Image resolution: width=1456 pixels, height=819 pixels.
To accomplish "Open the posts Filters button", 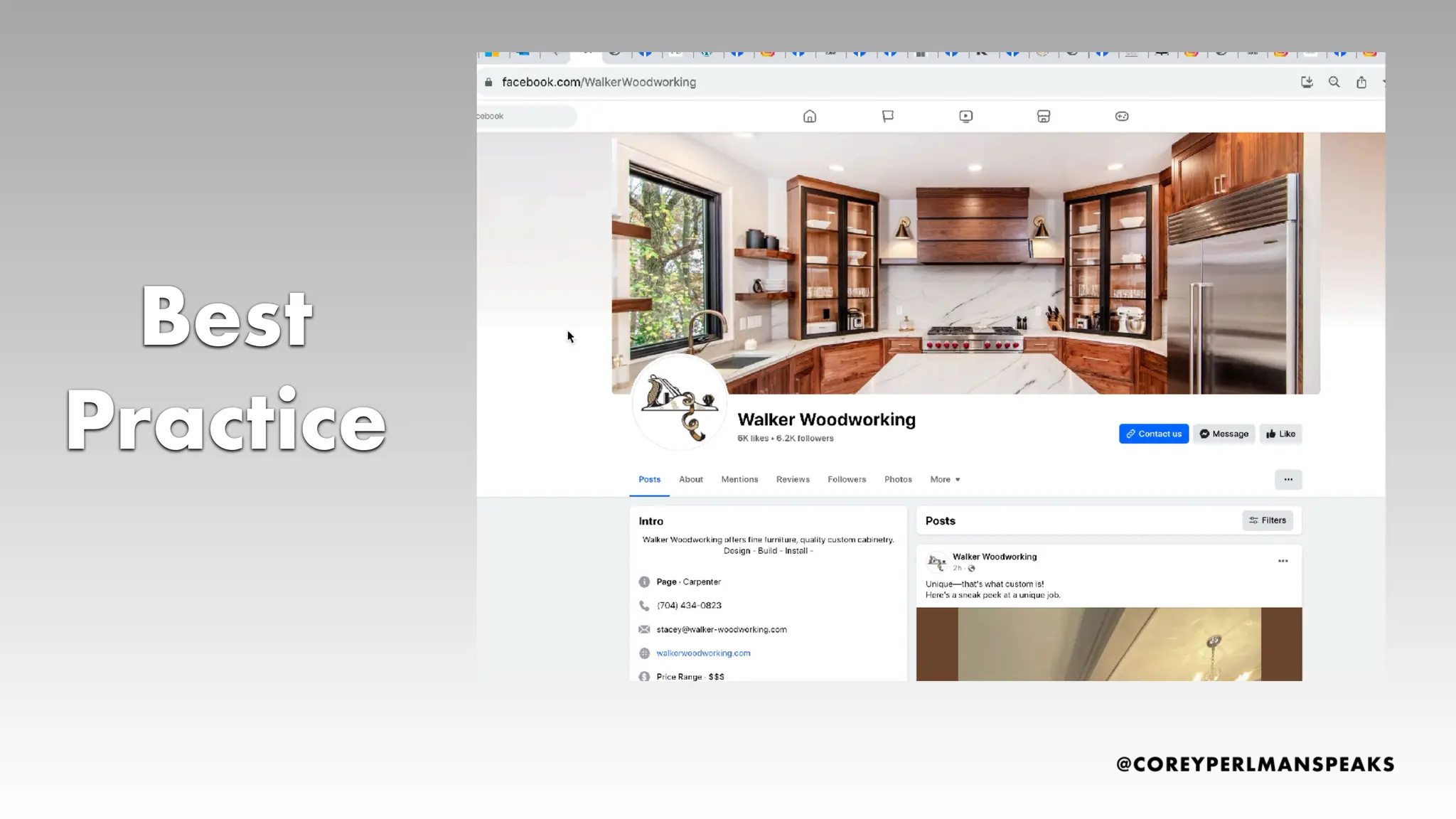I will [x=1267, y=520].
